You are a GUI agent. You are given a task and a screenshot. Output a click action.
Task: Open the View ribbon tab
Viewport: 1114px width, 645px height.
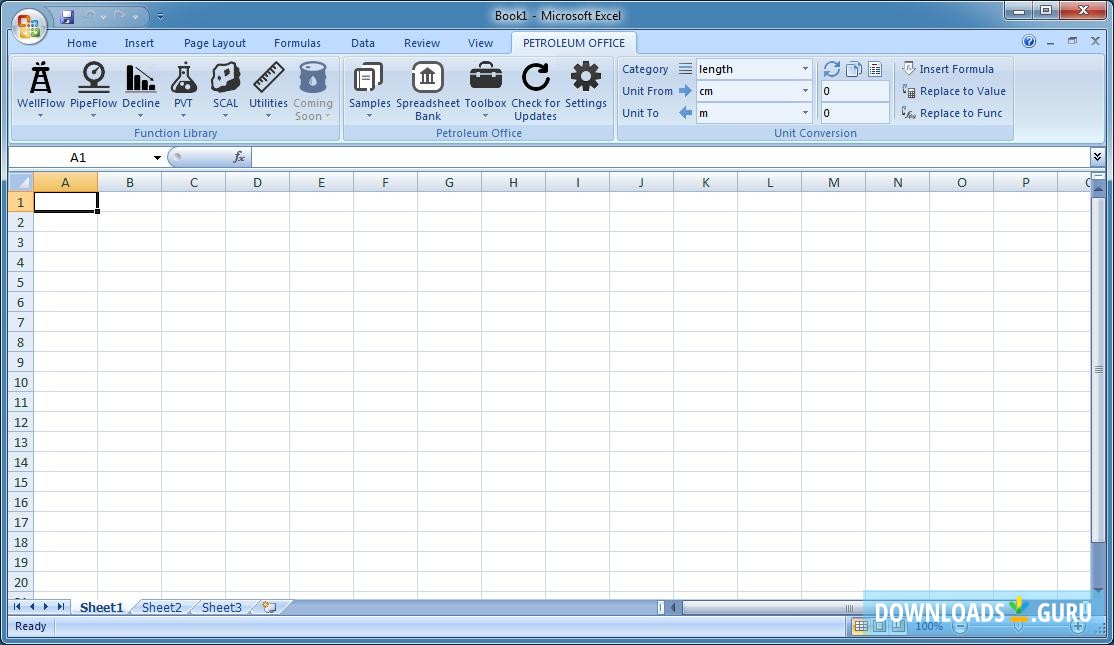(480, 43)
